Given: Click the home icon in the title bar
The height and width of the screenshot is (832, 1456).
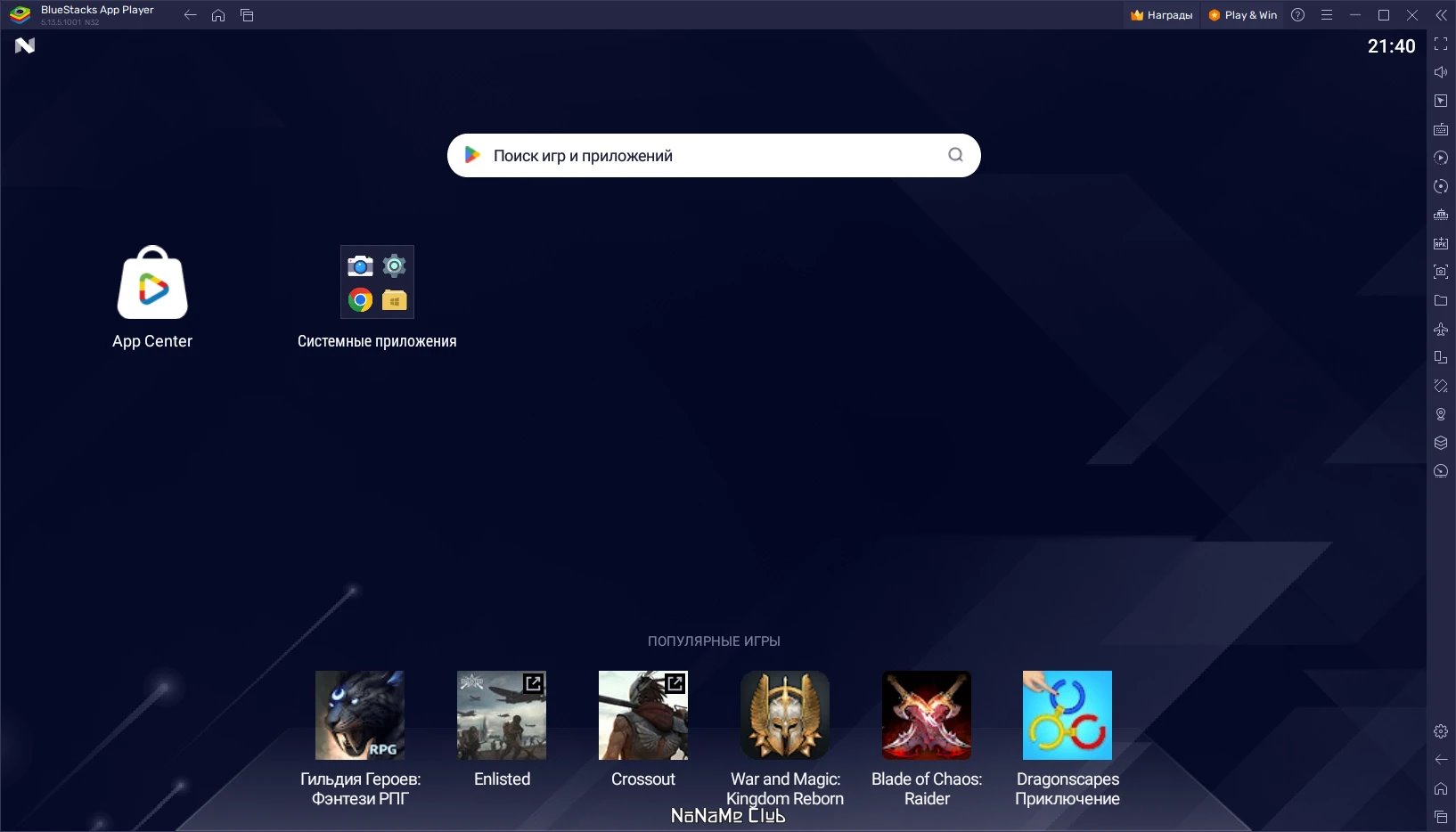Looking at the screenshot, I should point(218,15).
